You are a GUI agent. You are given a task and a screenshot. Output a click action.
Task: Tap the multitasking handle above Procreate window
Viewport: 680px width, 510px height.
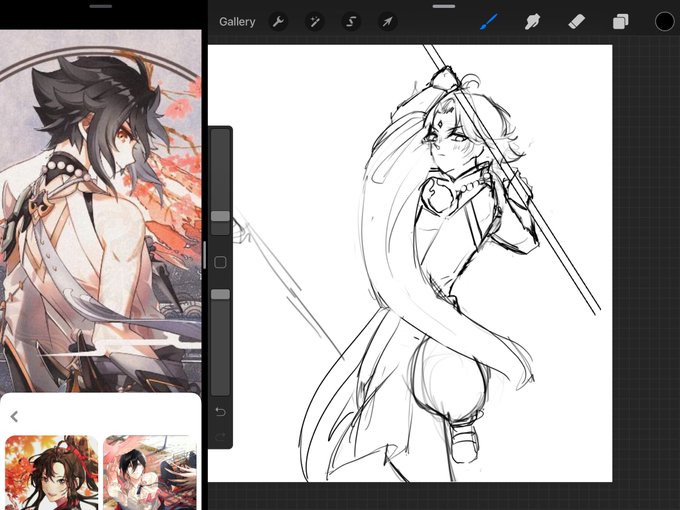(444, 7)
